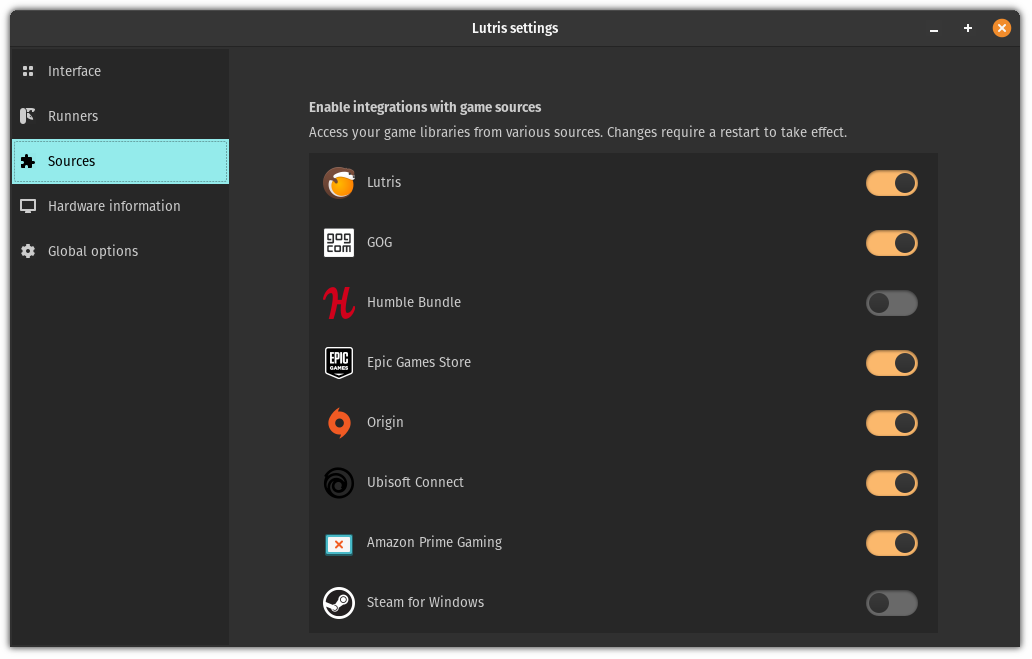Viewport: 1032px width, 659px height.
Task: Click the Ubisoft Connect icon
Action: click(339, 483)
